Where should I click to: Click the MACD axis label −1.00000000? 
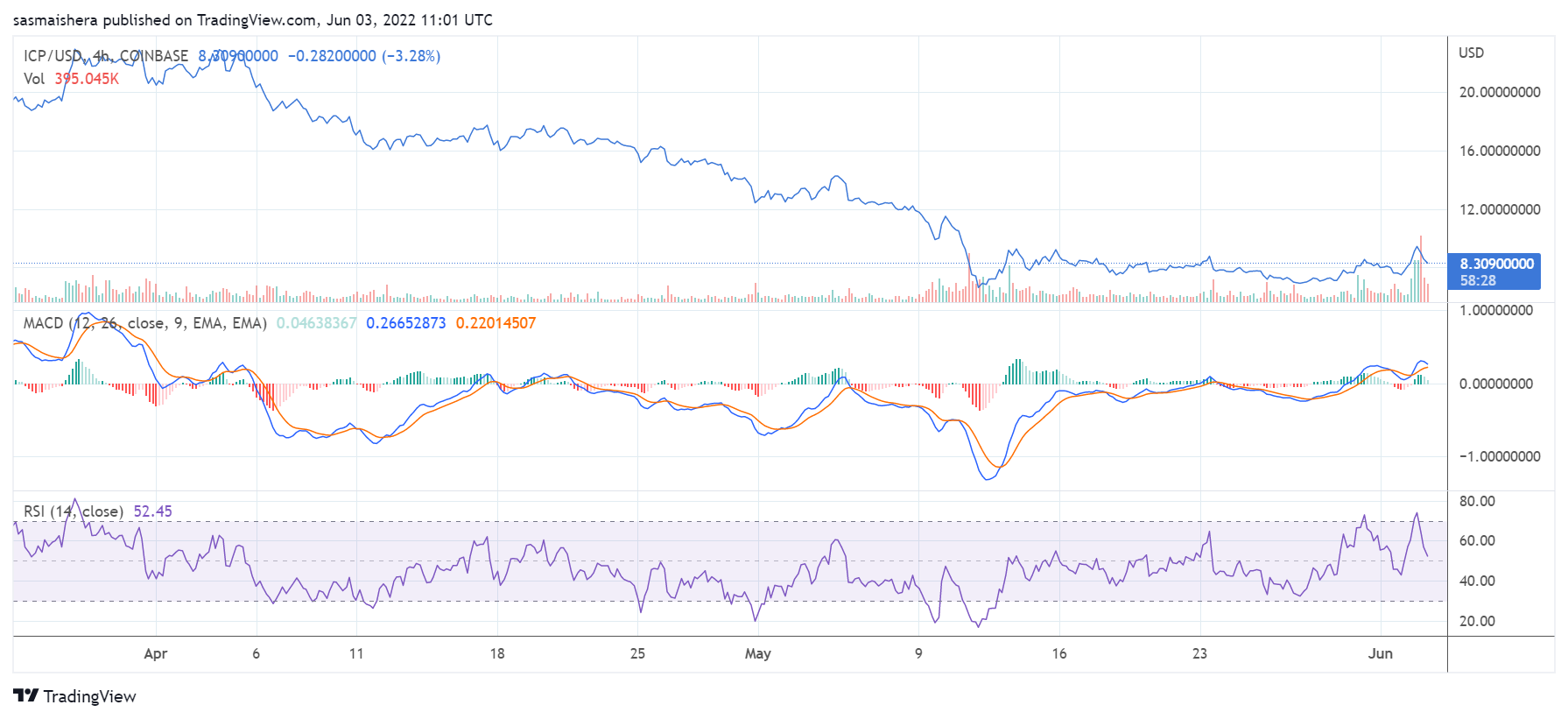point(1500,456)
